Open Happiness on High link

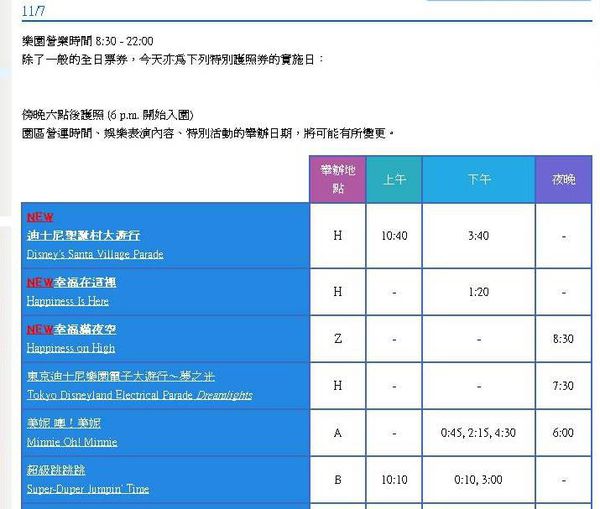(x=71, y=348)
